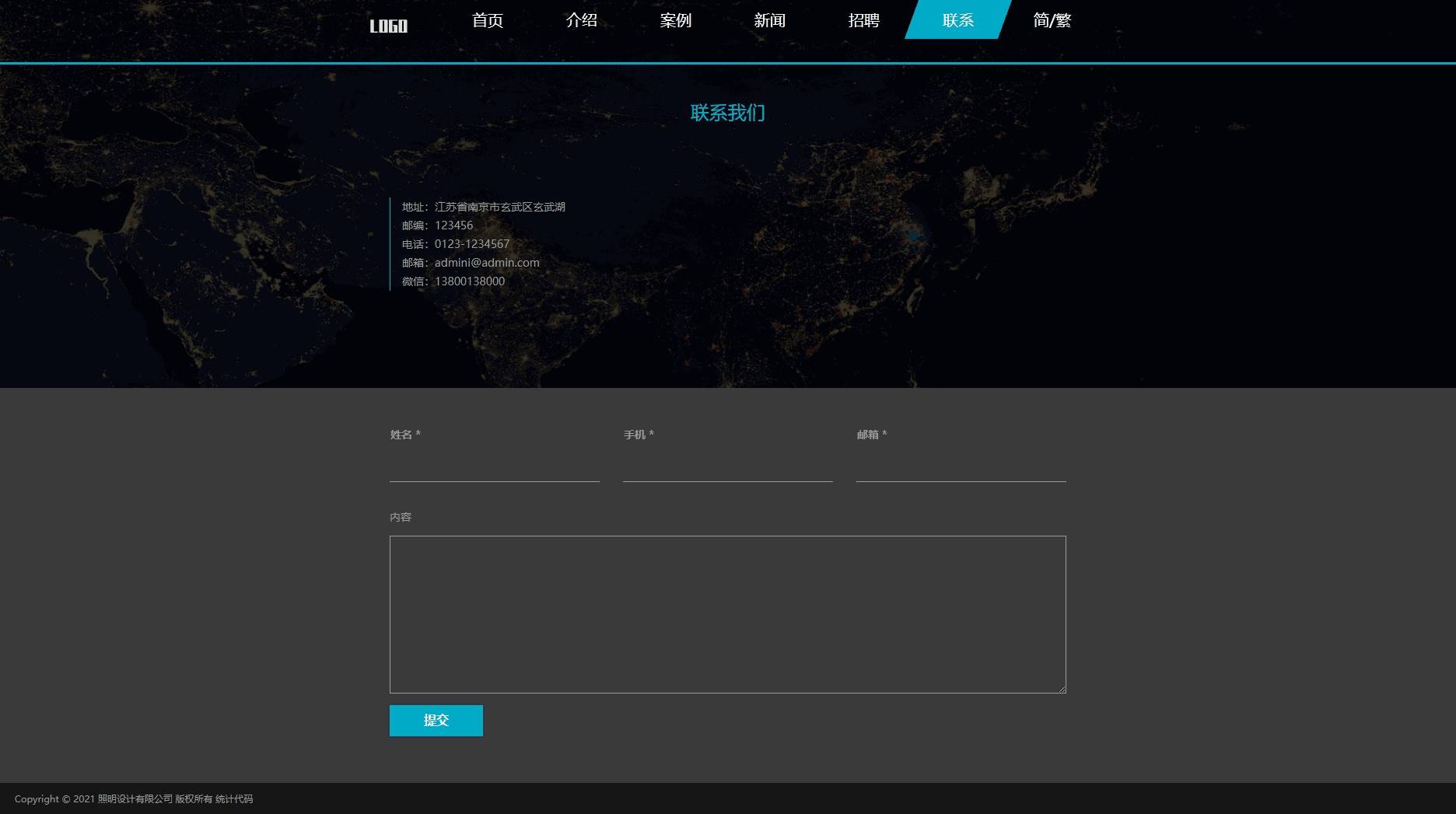
Task: Focus the 姓名 name input field
Action: 494,467
